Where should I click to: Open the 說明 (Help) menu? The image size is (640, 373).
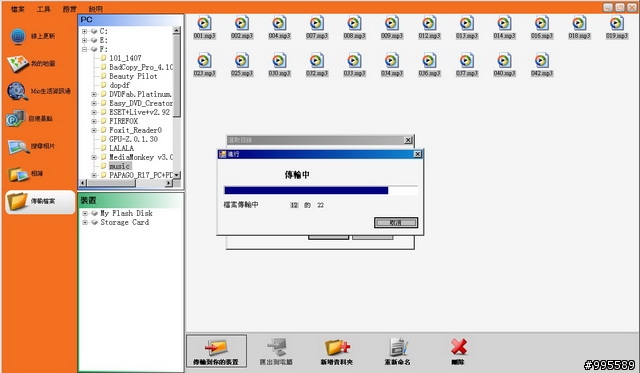96,9
